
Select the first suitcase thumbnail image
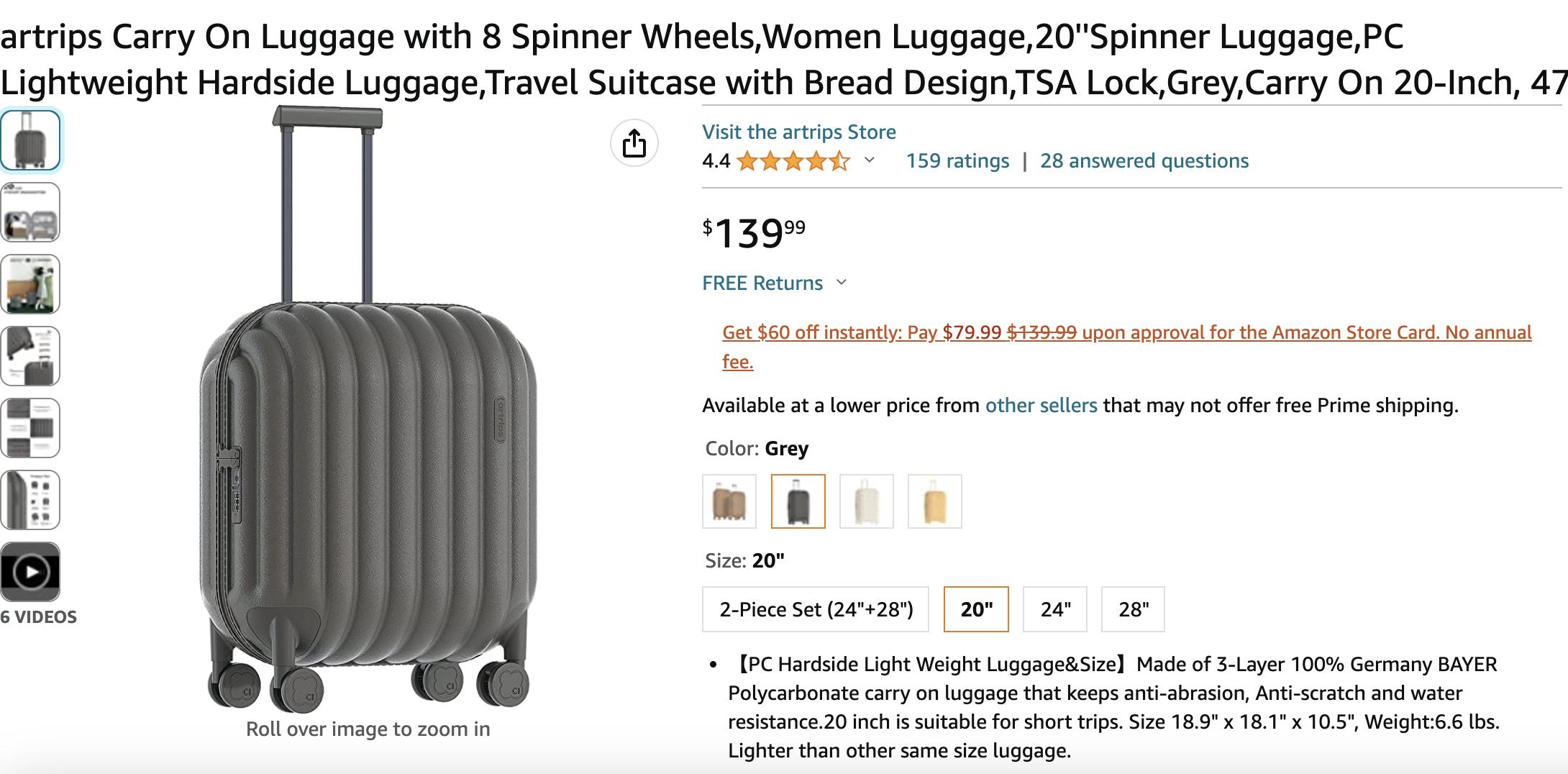coord(30,140)
